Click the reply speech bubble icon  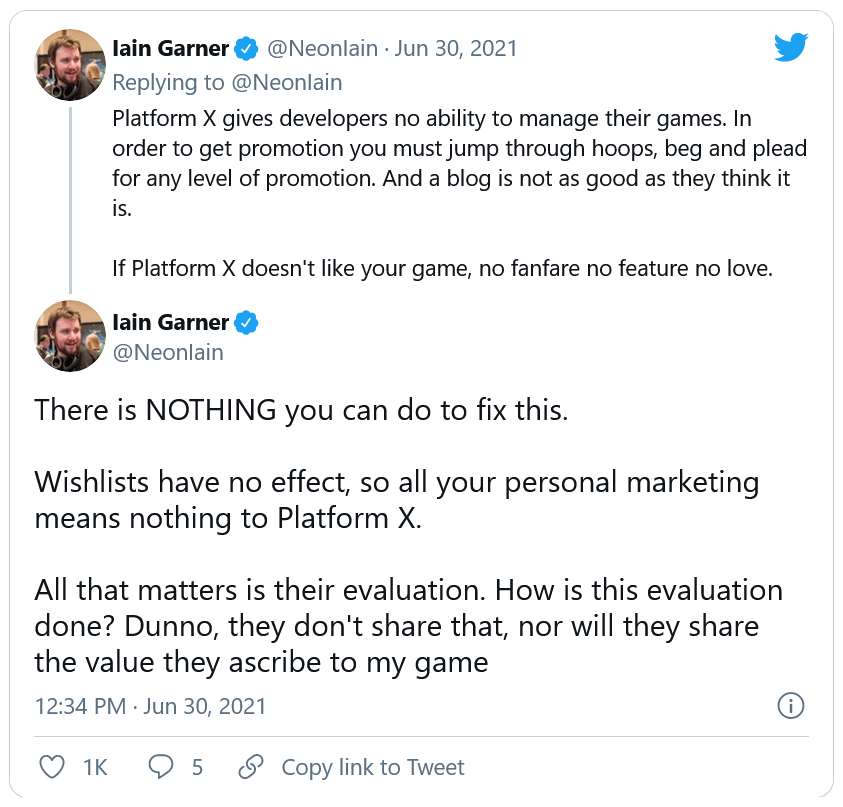[161, 767]
